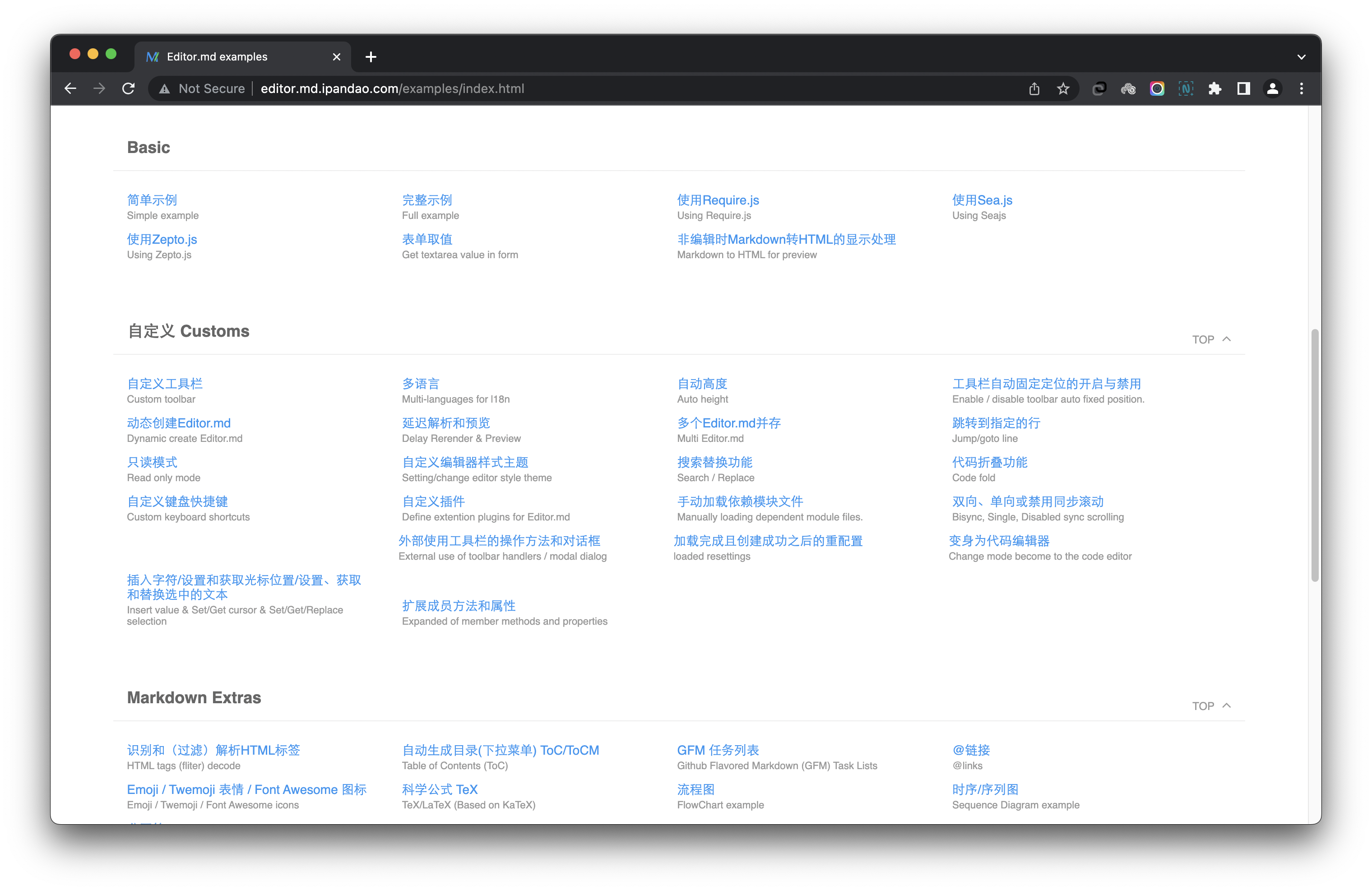Image resolution: width=1372 pixels, height=891 pixels.
Task: Open the 科学公式 TeX link
Action: coord(440,789)
